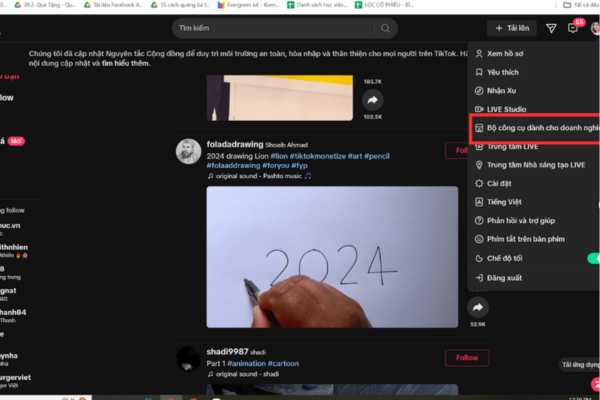
Task: Click the profile avatar in header
Action: (x=595, y=28)
